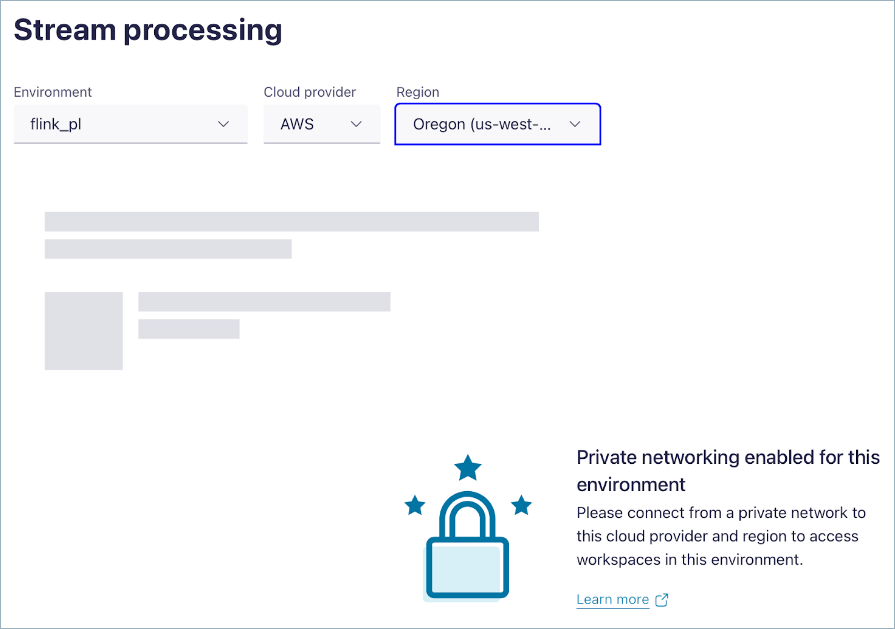This screenshot has width=895, height=629.
Task: Click the Stream processing heading
Action: (148, 30)
